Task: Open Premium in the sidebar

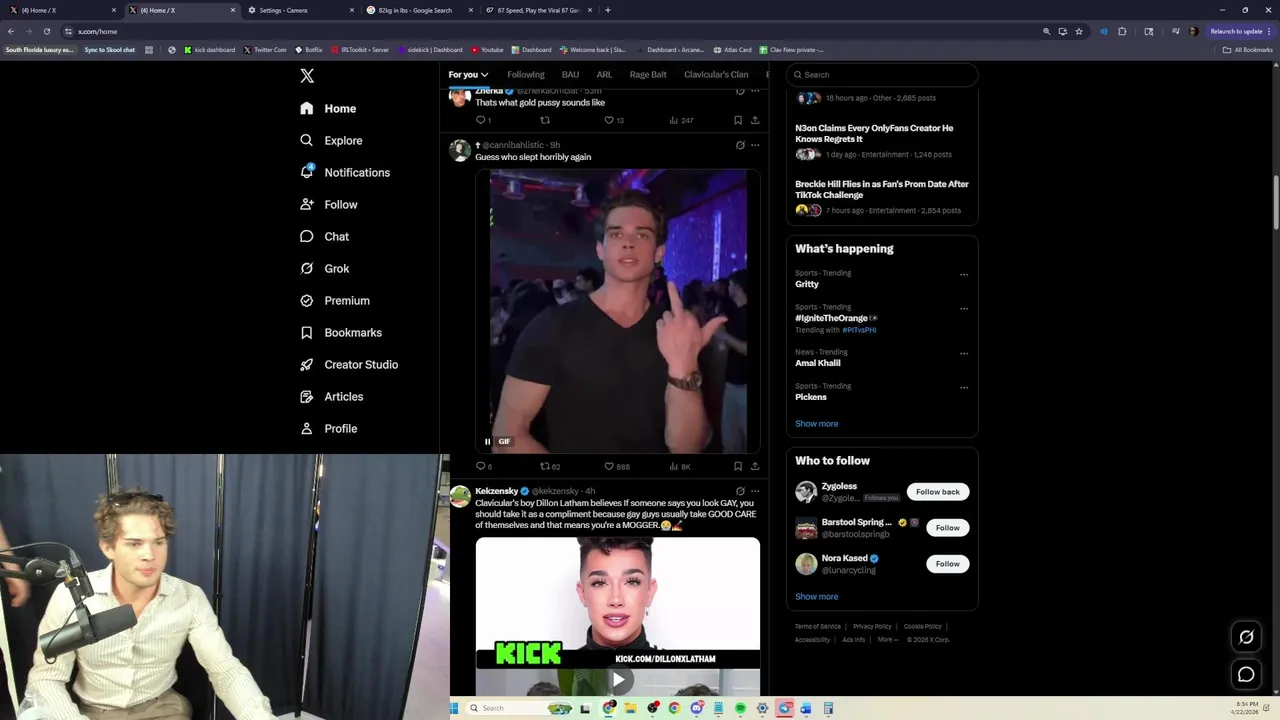Action: tap(335, 300)
